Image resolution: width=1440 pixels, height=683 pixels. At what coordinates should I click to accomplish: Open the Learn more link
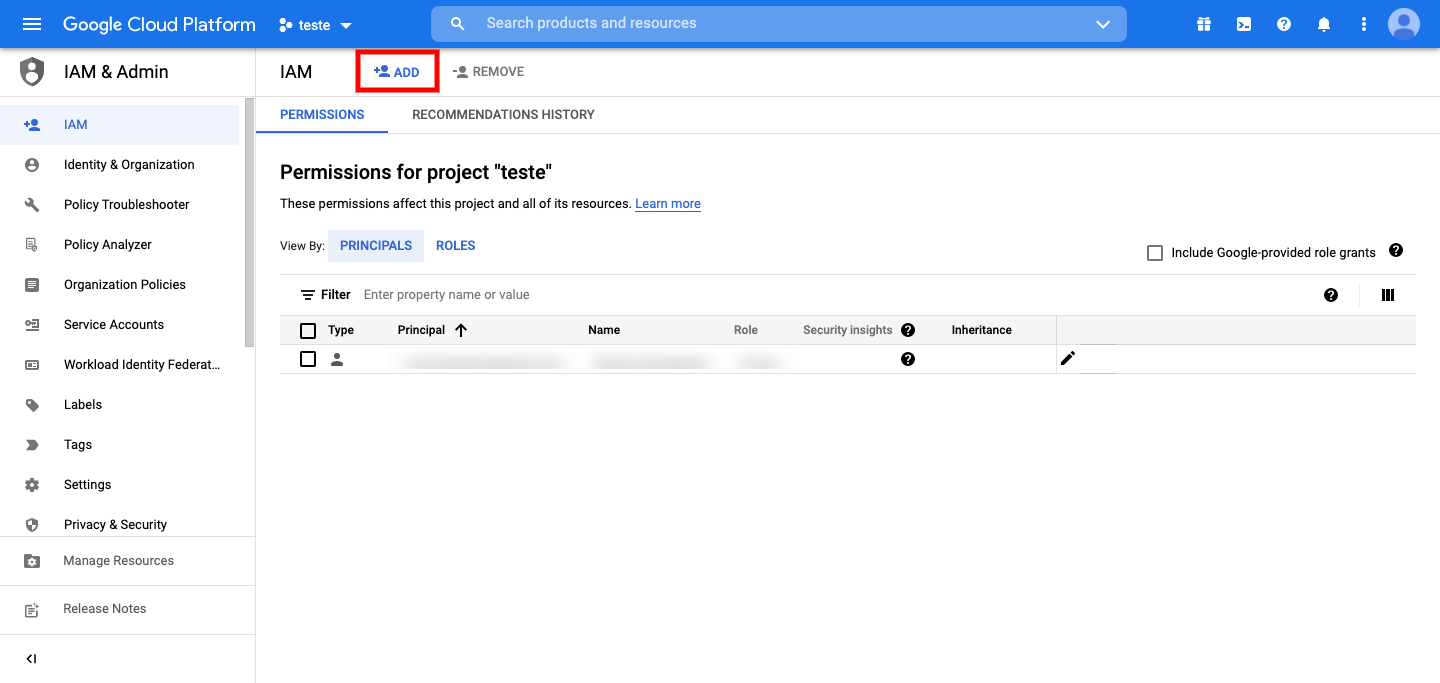point(668,204)
